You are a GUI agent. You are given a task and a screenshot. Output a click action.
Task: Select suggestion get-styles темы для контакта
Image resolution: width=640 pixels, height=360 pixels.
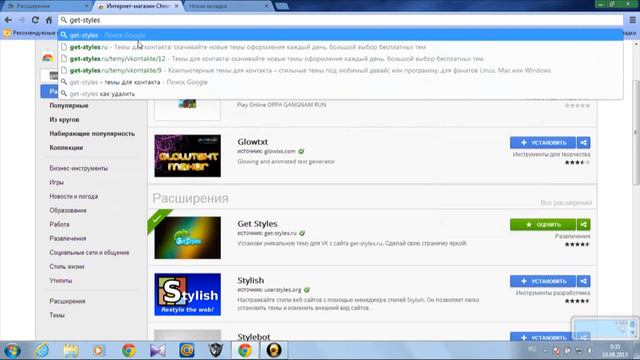[x=341, y=82]
